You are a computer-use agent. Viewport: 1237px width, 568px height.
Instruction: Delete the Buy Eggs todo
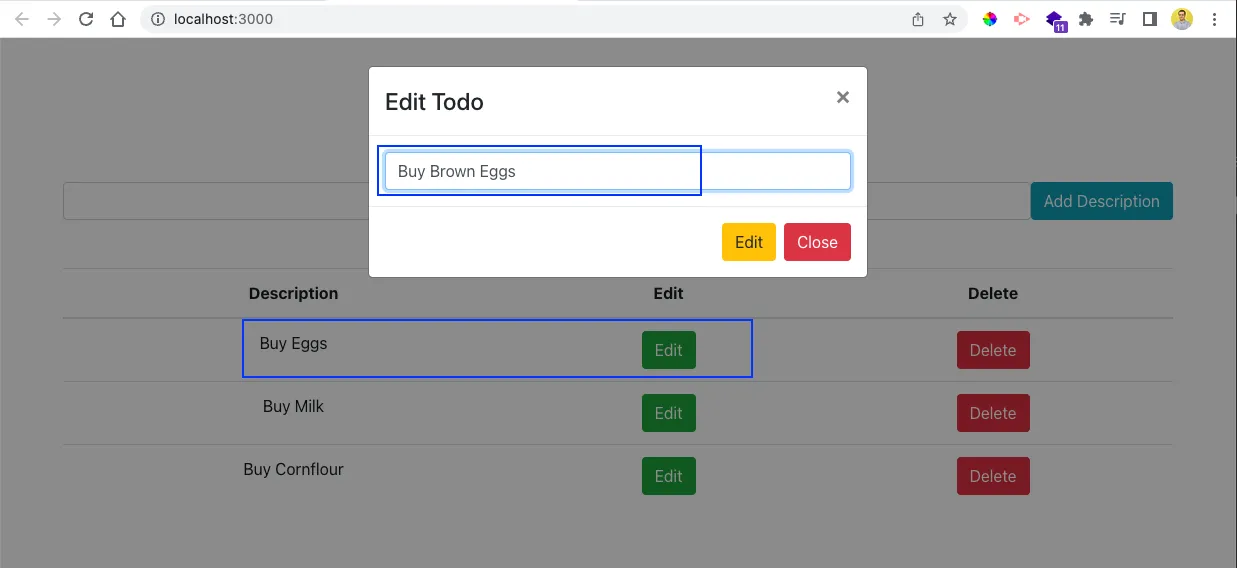click(993, 350)
